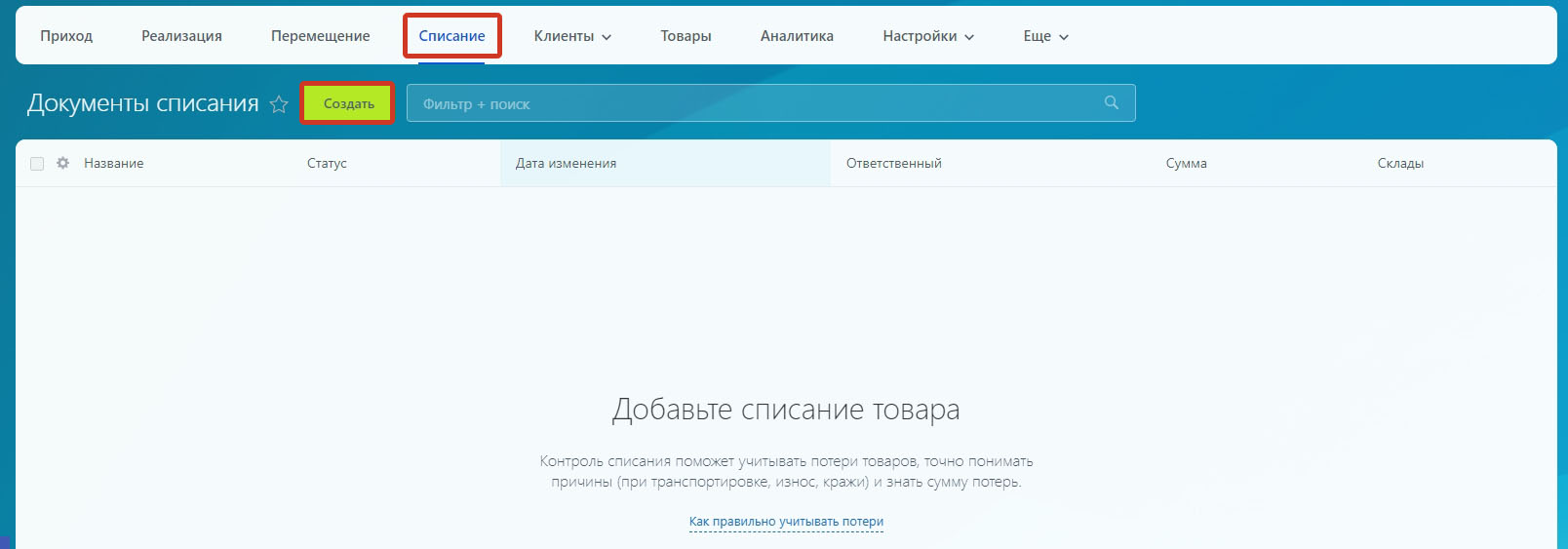Sort by Сумма column header
Screen dimensions: 1568x549
click(1186, 164)
